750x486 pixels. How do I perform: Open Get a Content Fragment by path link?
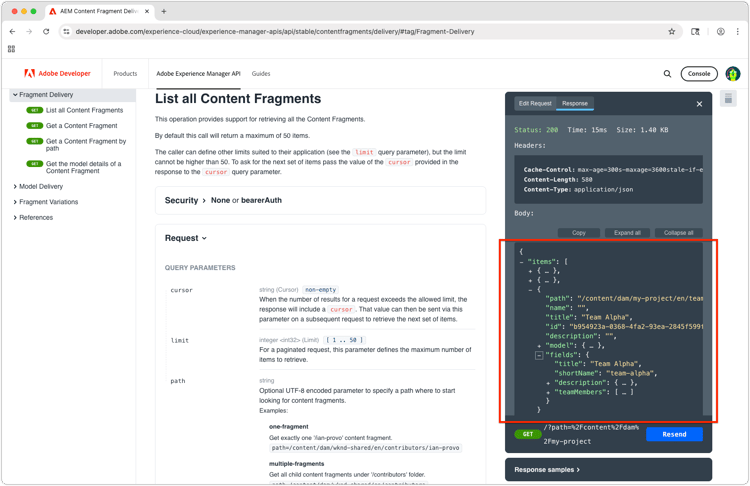(86, 145)
